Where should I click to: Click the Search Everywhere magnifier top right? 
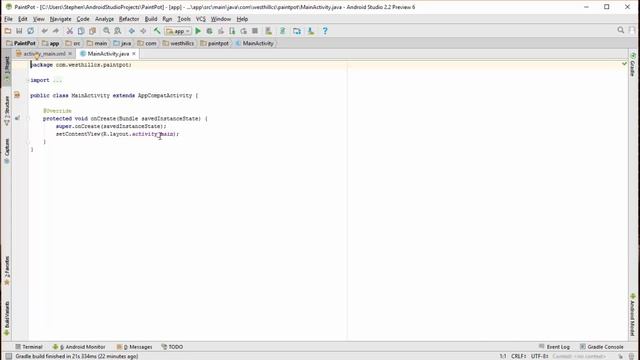tap(620, 30)
